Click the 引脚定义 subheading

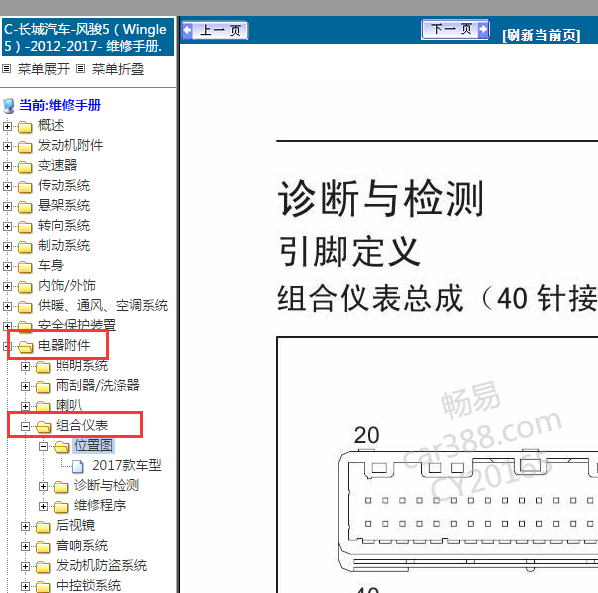point(349,252)
